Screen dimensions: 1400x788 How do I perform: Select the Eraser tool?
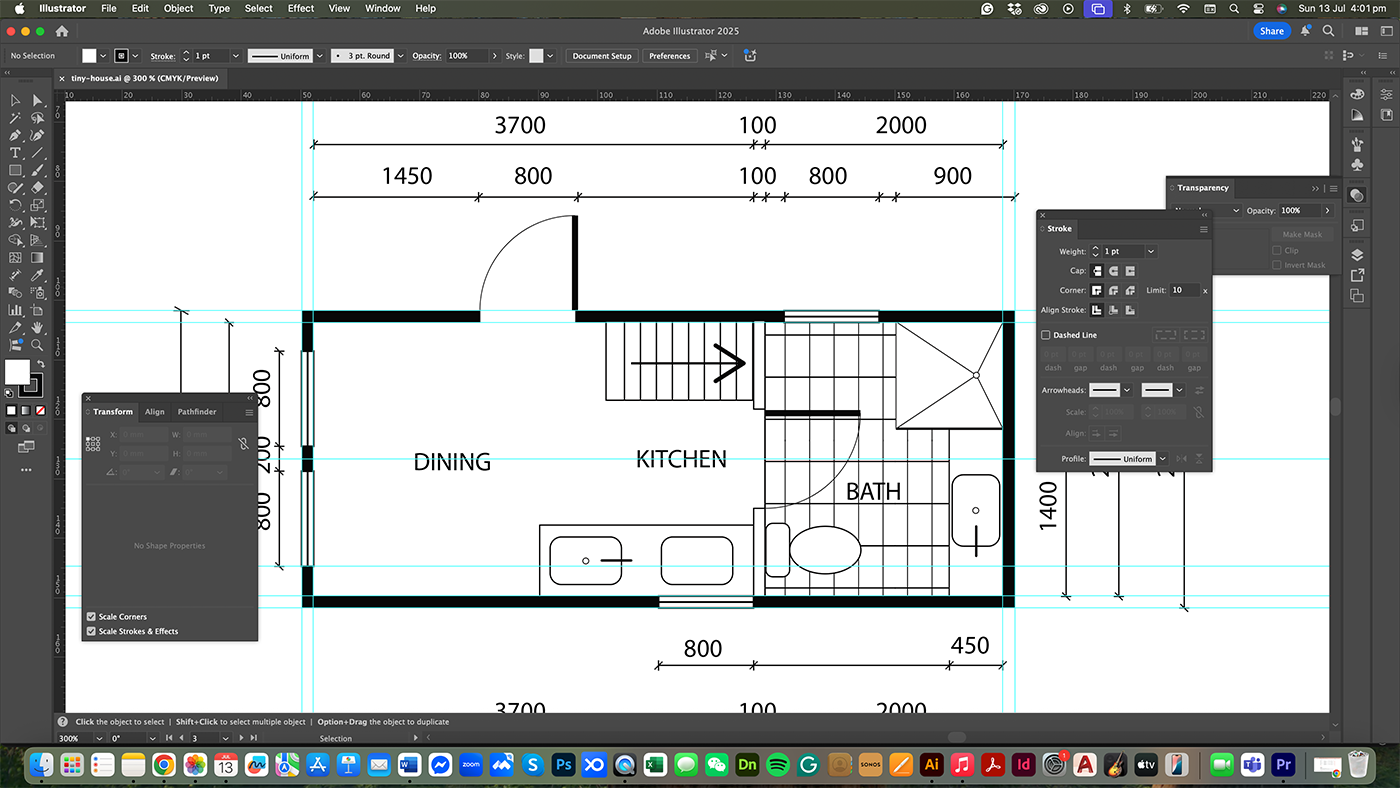tap(37, 188)
